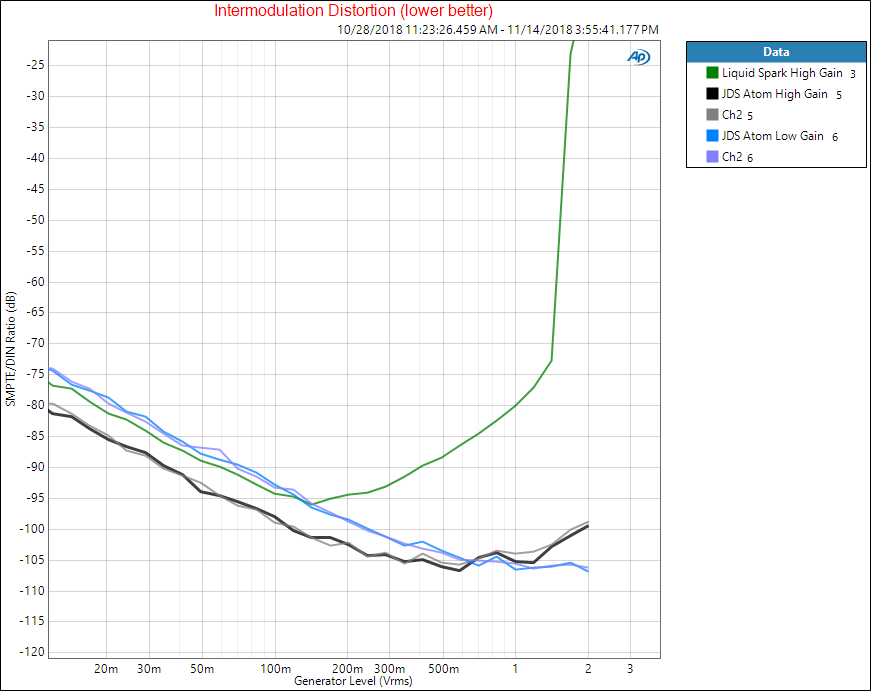Click the '5' index after JDS Atom High Gain
The height and width of the screenshot is (691, 871).
coord(839,95)
